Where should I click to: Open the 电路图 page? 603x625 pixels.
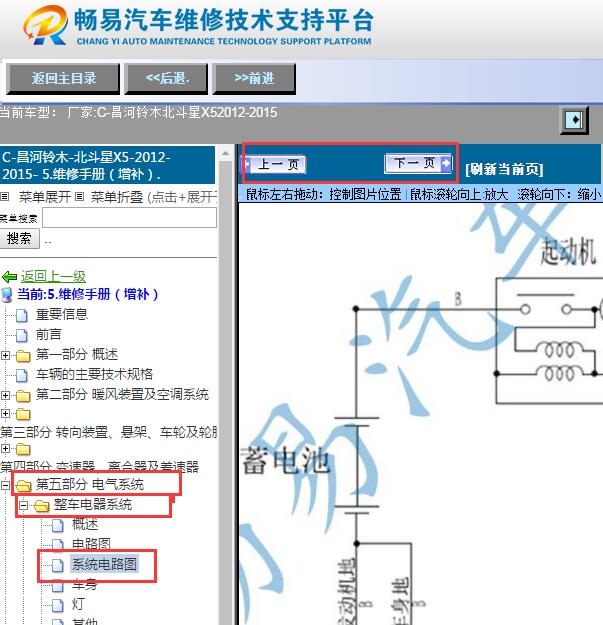tap(91, 544)
